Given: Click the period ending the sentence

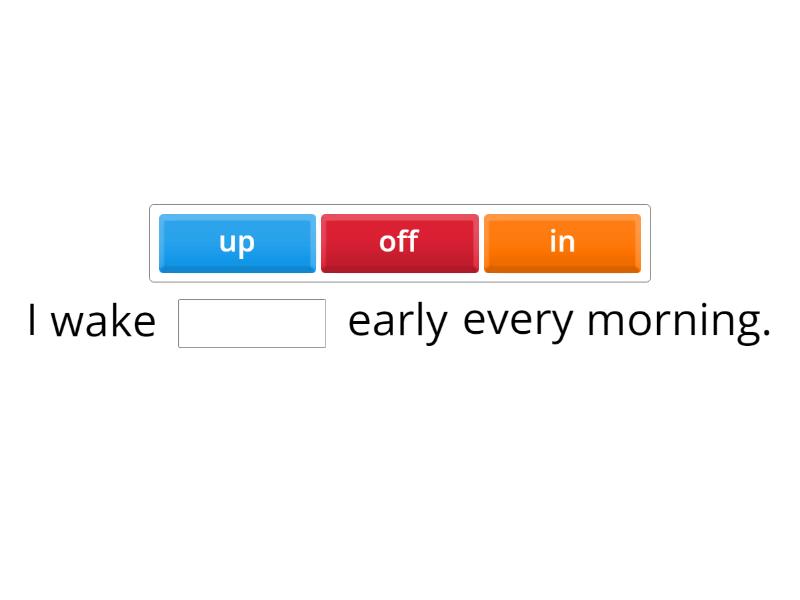Looking at the screenshot, I should click(768, 330).
